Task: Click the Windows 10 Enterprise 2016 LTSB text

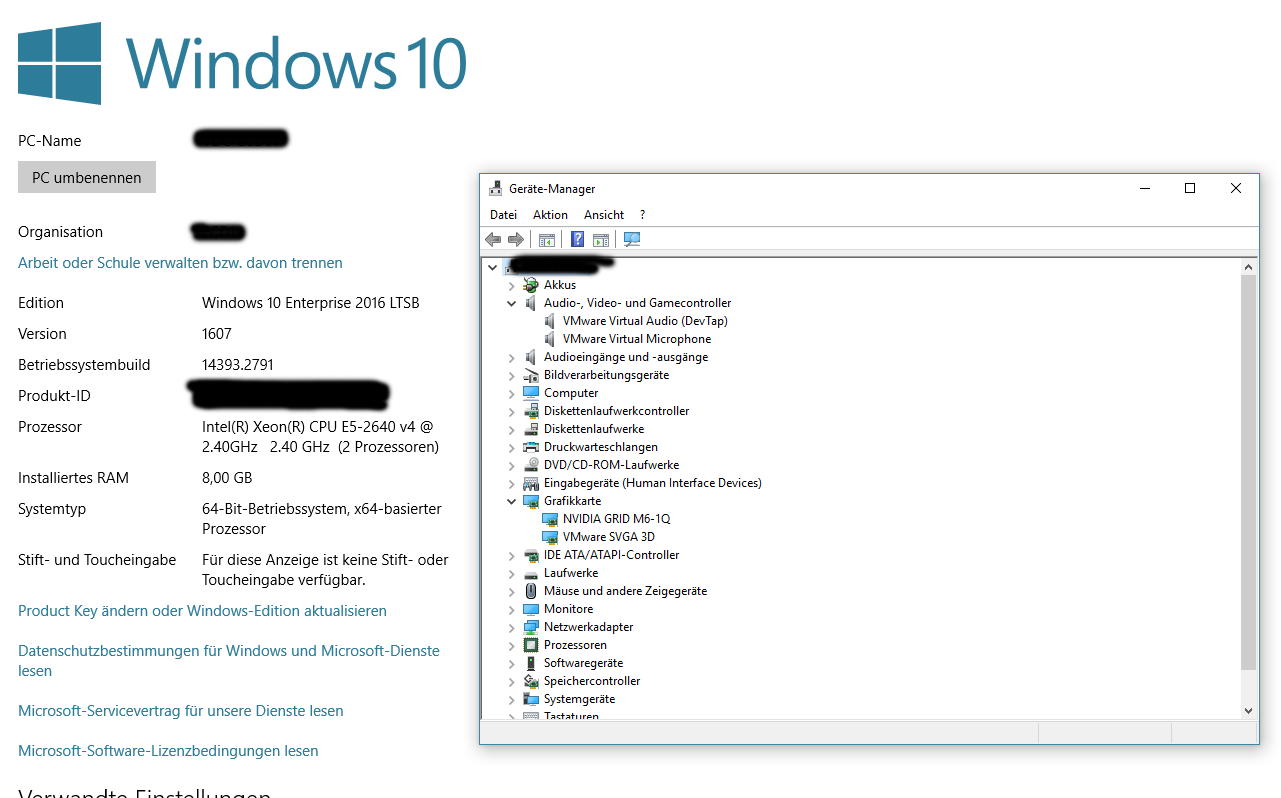Action: (311, 303)
